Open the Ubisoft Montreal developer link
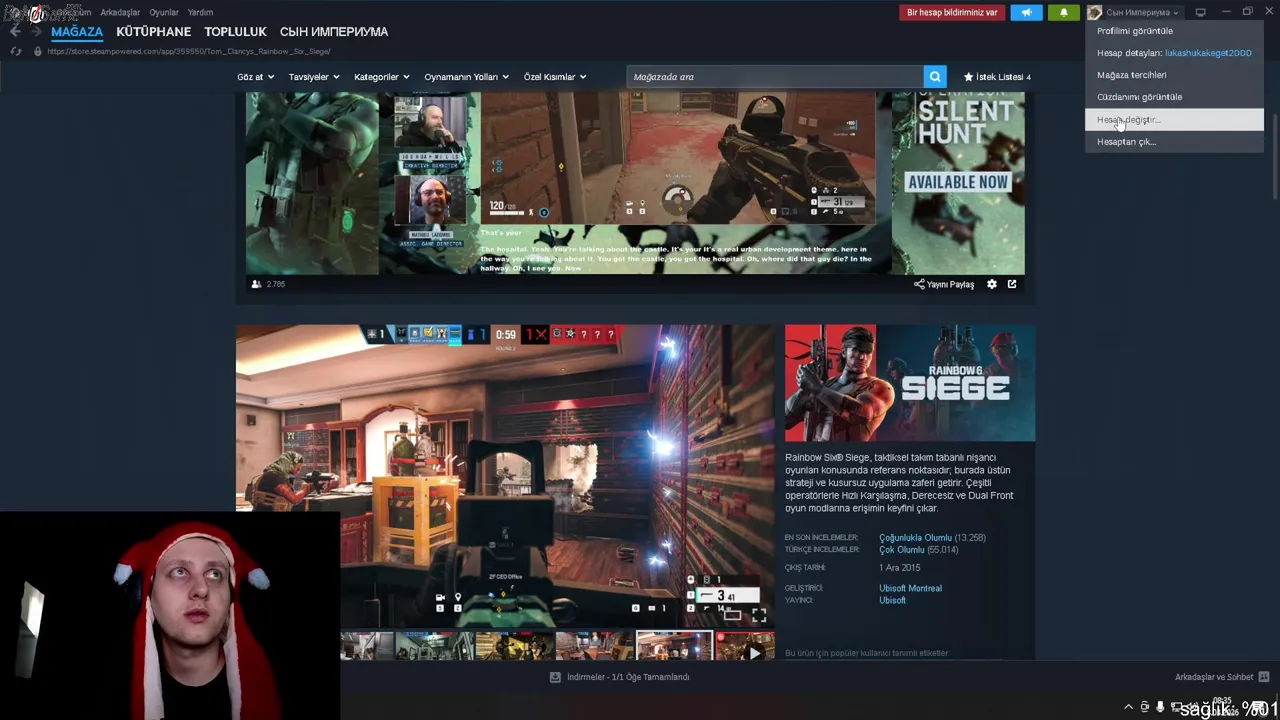Screen dimensions: 1280x720 tap(910, 588)
